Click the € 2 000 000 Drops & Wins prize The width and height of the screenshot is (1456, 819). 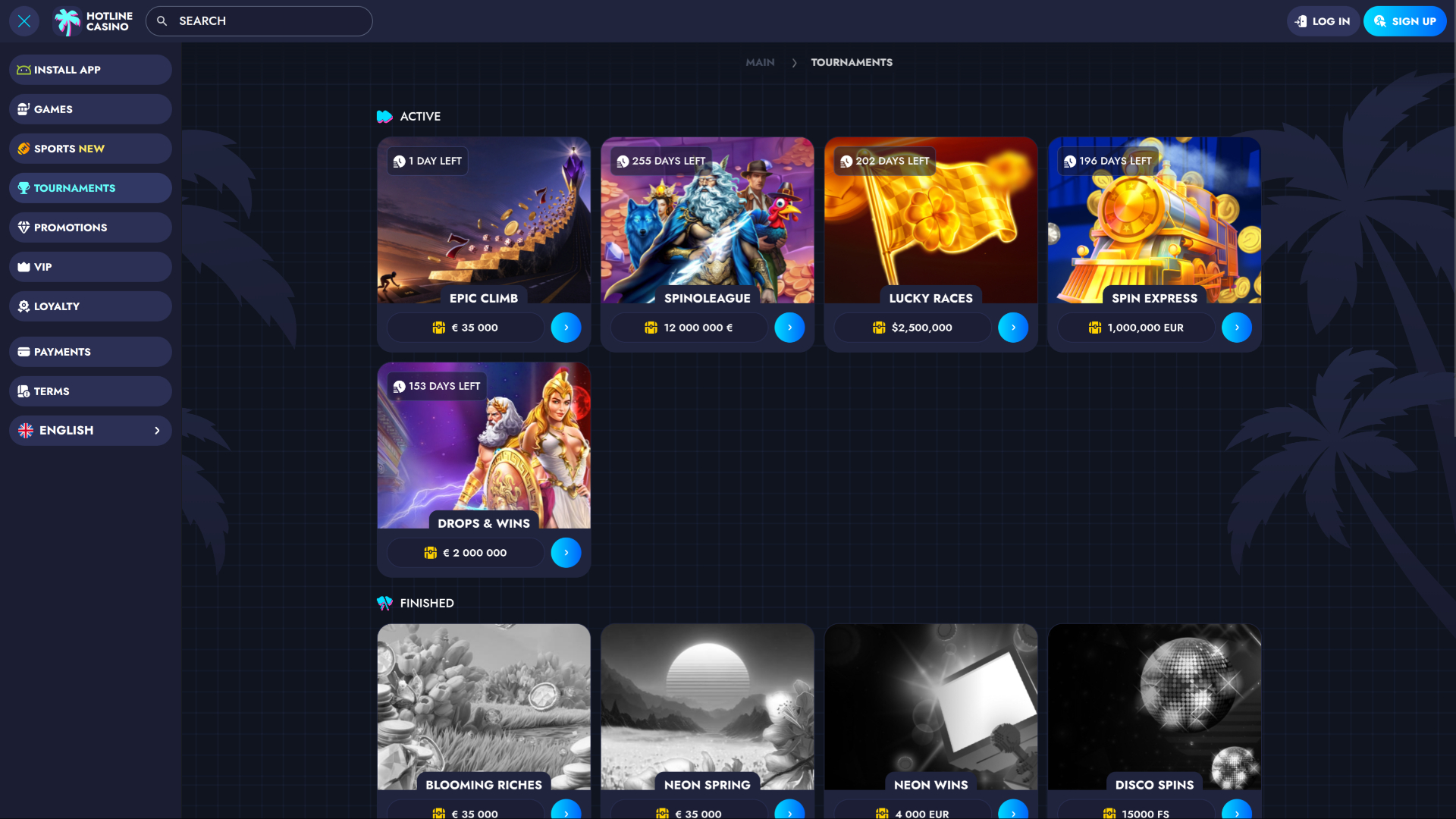click(466, 553)
